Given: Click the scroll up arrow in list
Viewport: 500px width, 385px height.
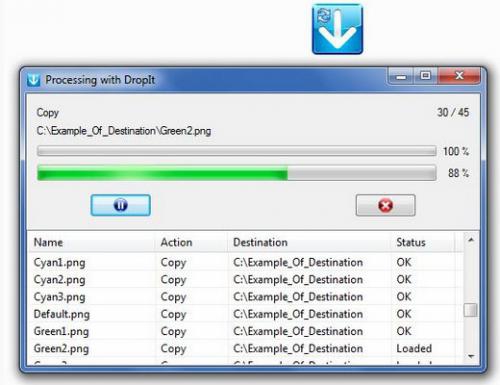Looking at the screenshot, I should (x=471, y=240).
